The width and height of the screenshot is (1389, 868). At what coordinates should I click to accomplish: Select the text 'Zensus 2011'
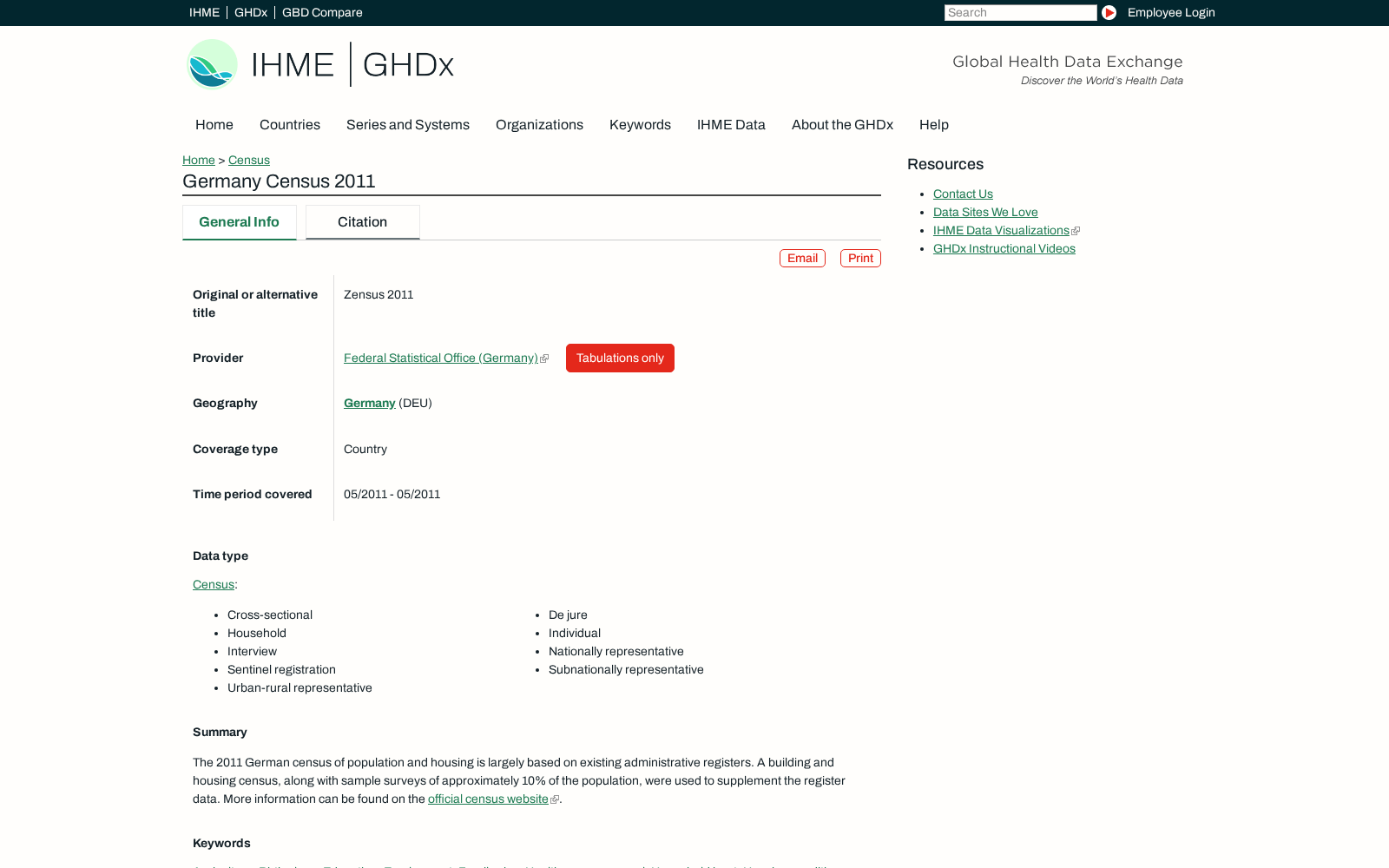pyautogui.click(x=379, y=295)
